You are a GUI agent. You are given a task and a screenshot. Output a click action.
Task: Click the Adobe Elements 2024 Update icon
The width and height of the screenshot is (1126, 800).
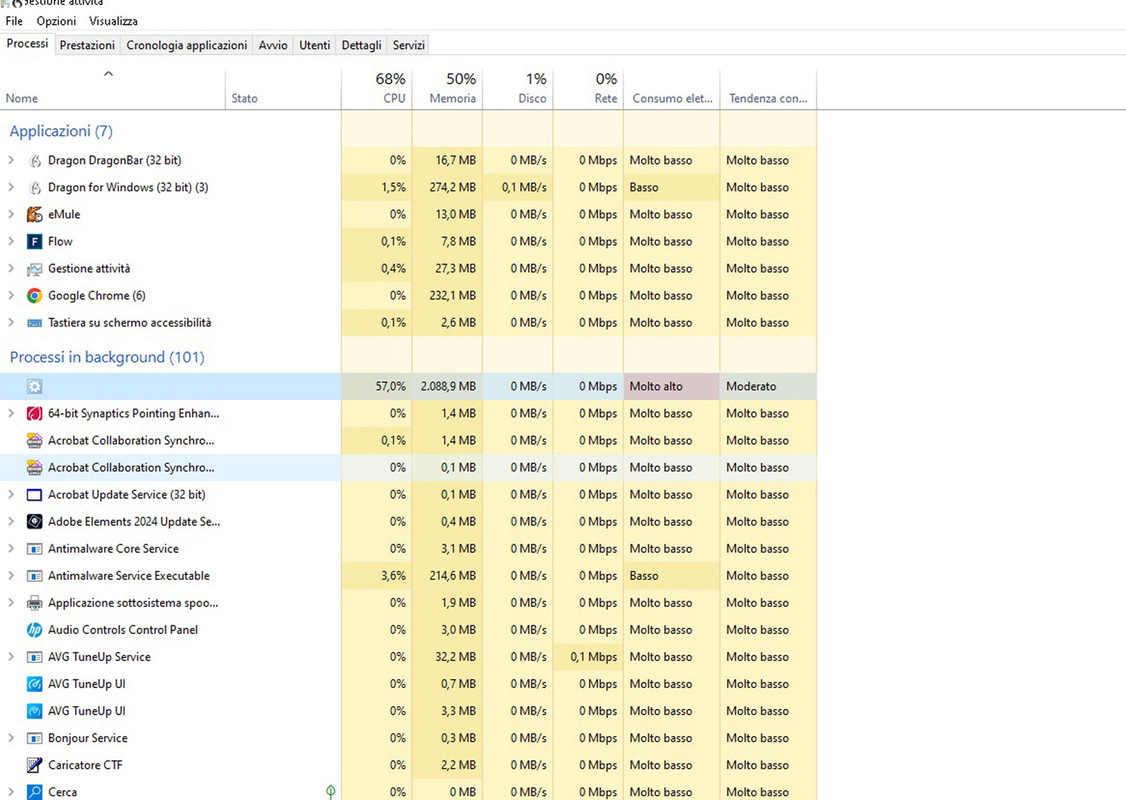(34, 522)
